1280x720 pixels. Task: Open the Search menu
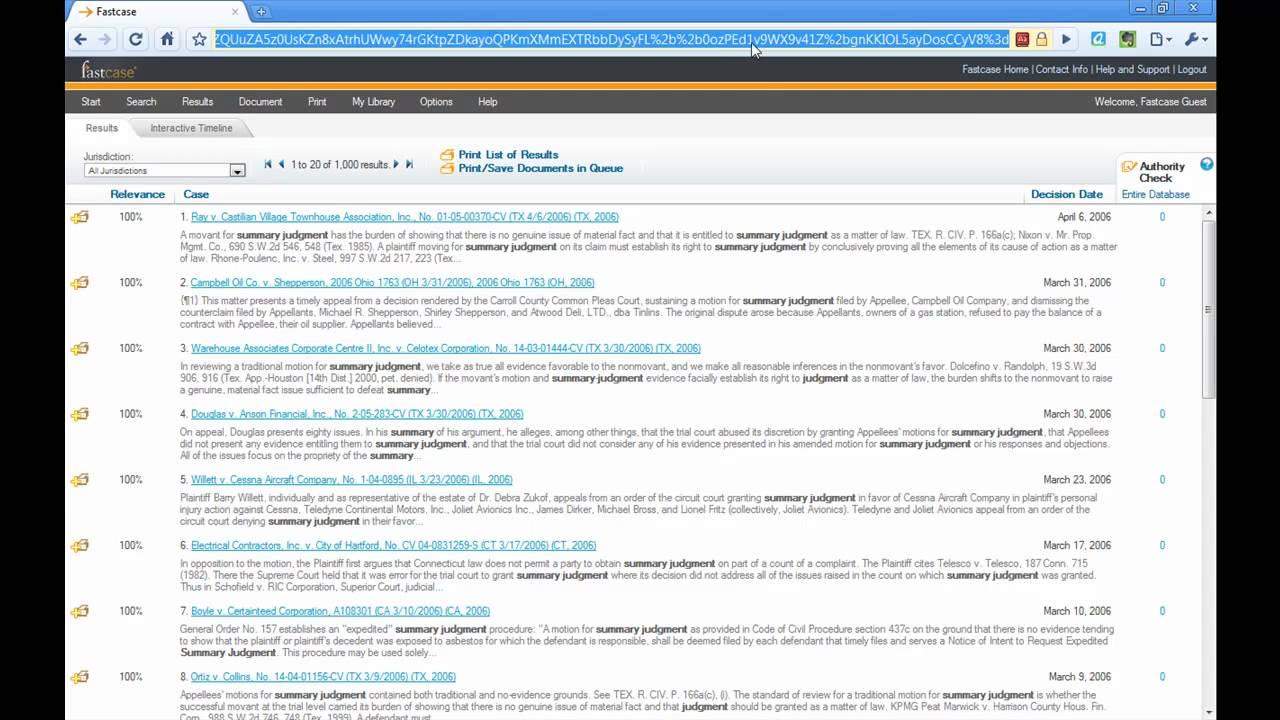coord(141,102)
